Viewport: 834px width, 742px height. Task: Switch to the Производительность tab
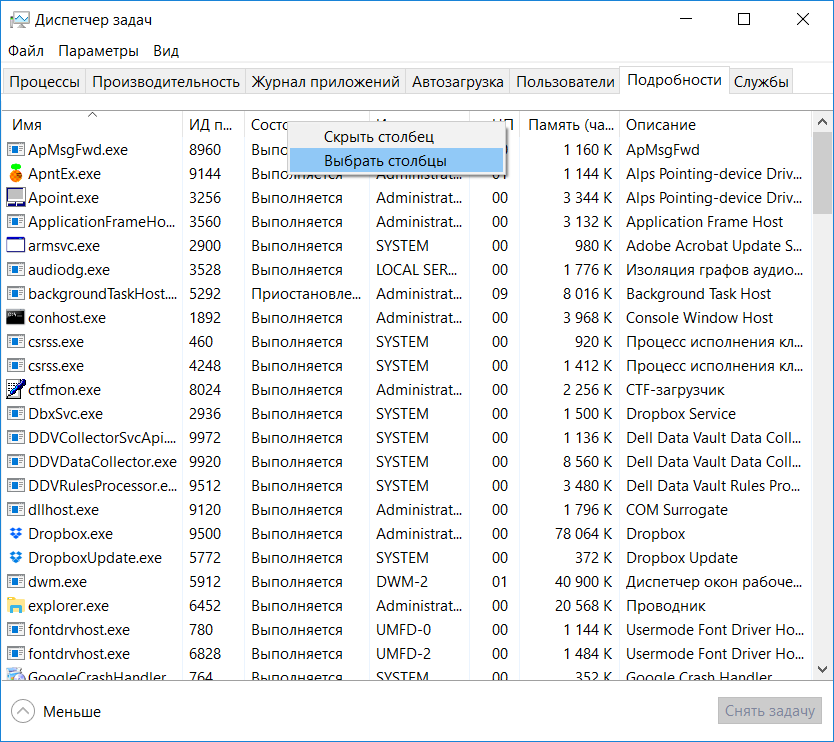pos(166,82)
